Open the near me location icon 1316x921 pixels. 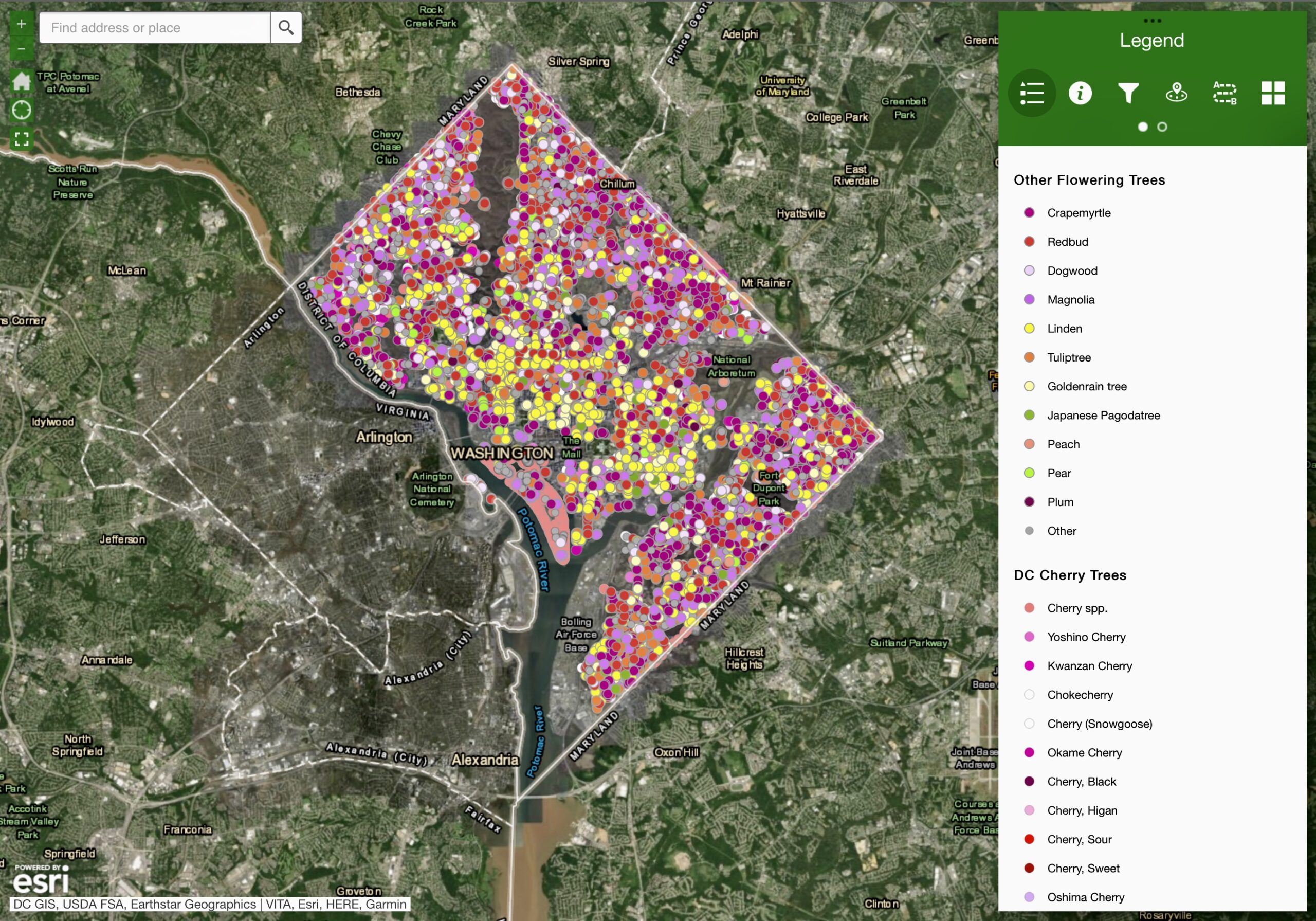(1176, 93)
